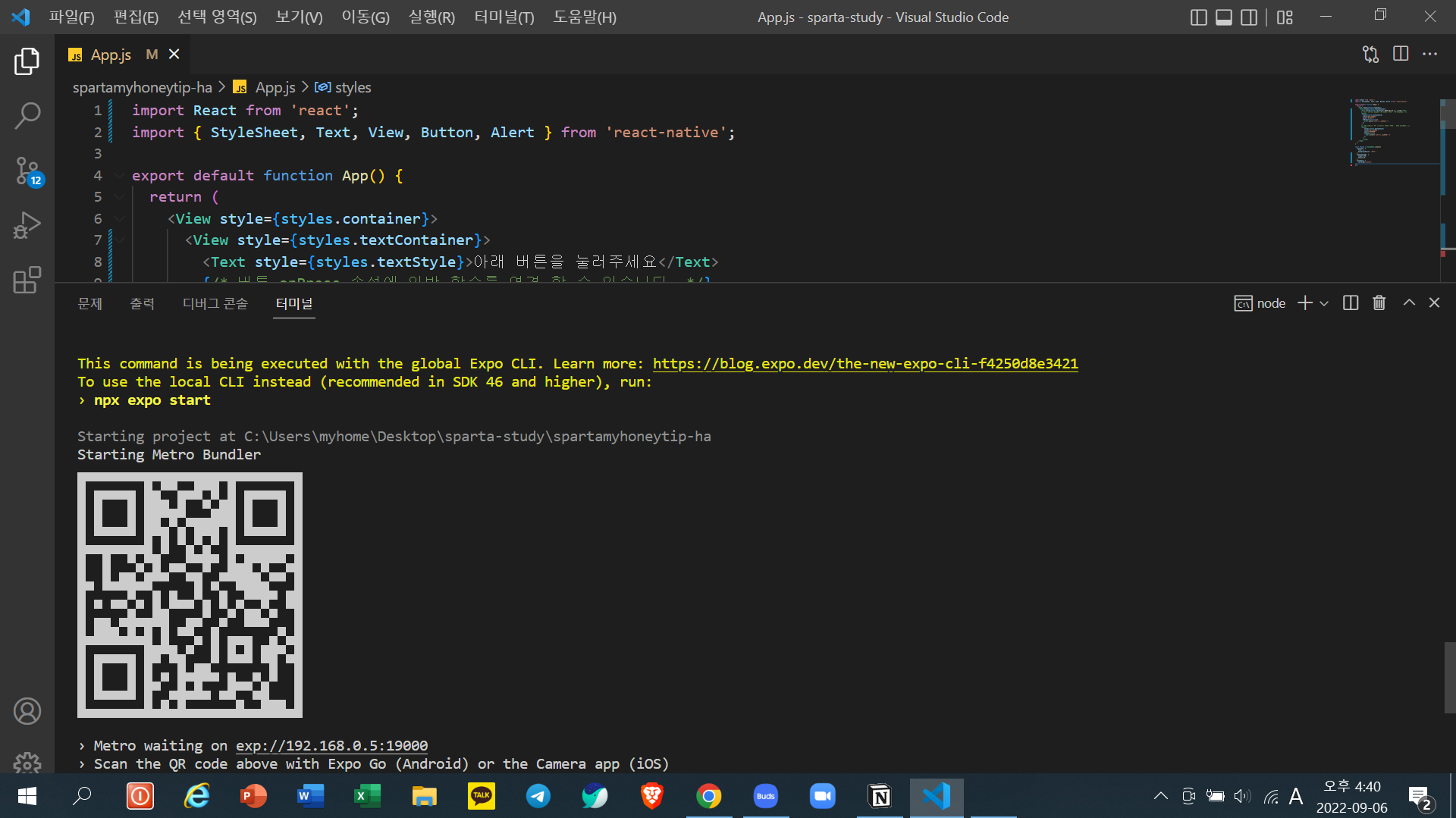
Task: Create a new terminal with plus icon
Action: [x=1305, y=303]
